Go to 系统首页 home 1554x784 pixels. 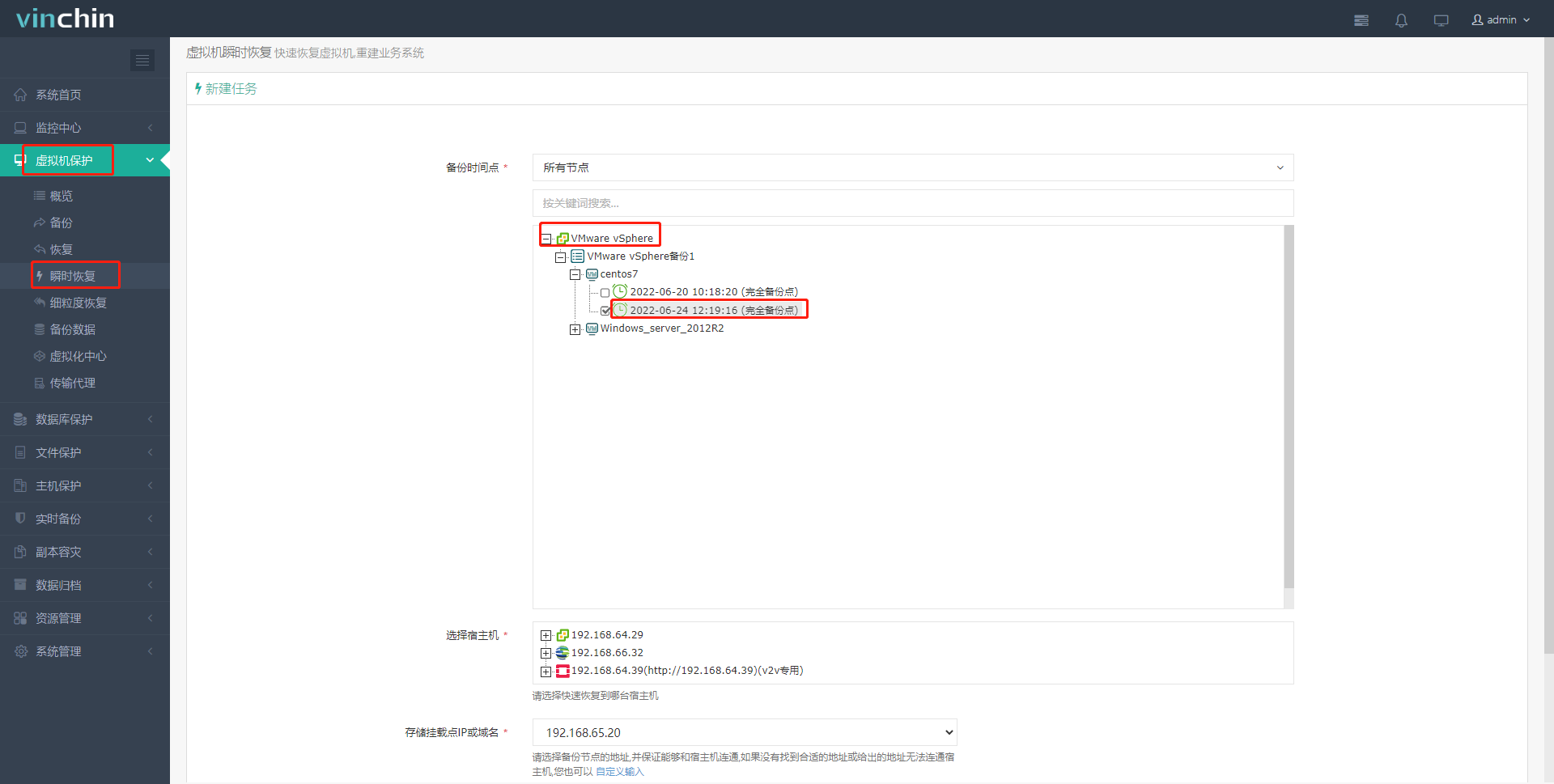(85, 95)
